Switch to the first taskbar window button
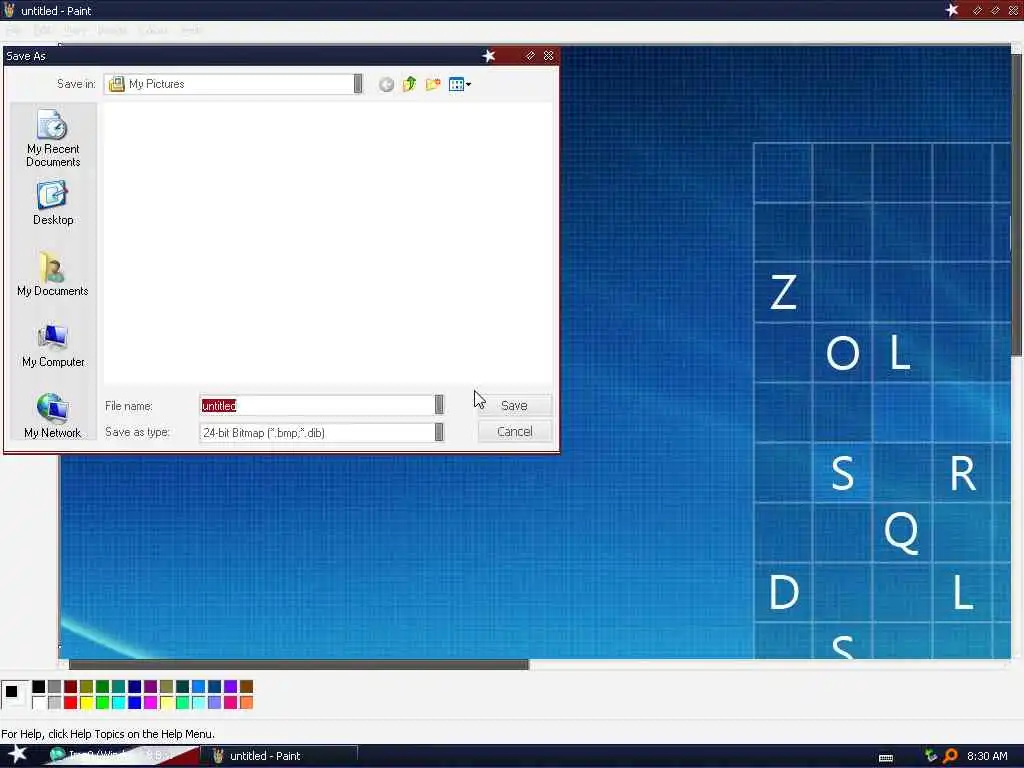1024x768 pixels. click(x=121, y=756)
